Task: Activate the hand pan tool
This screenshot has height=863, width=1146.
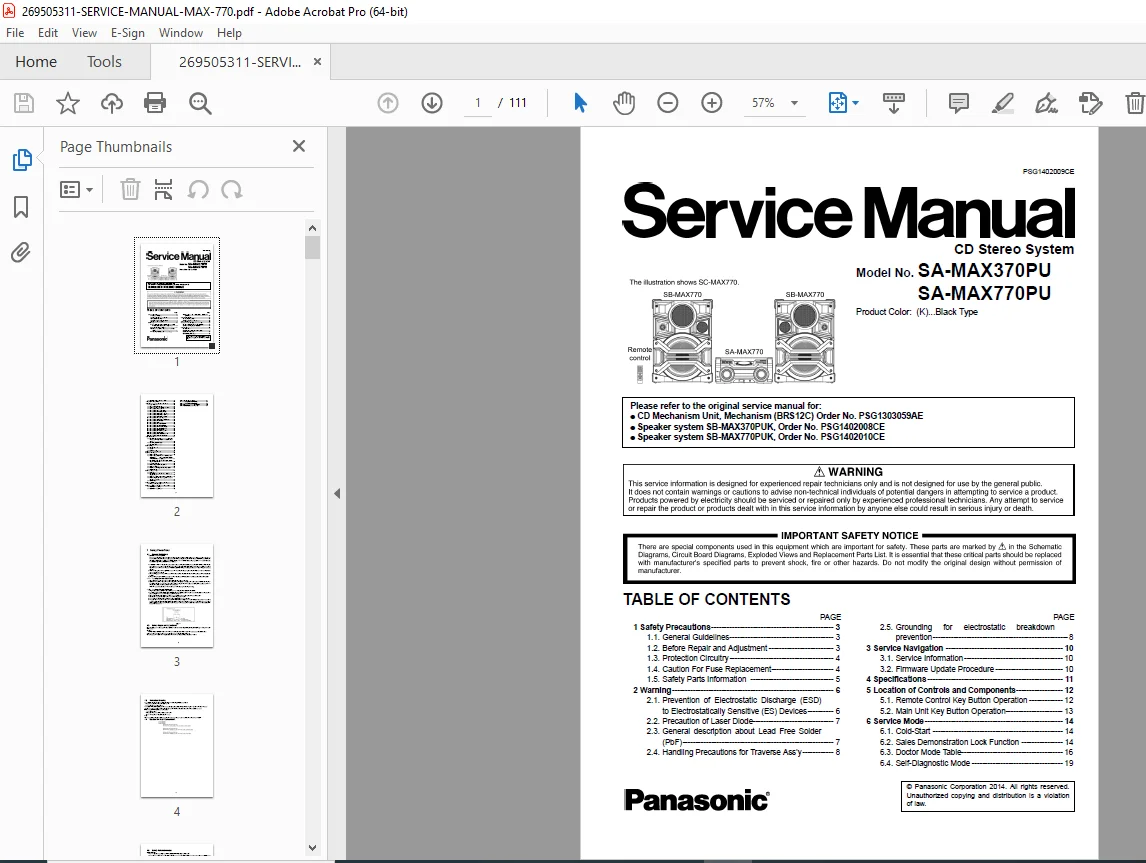Action: pyautogui.click(x=623, y=103)
